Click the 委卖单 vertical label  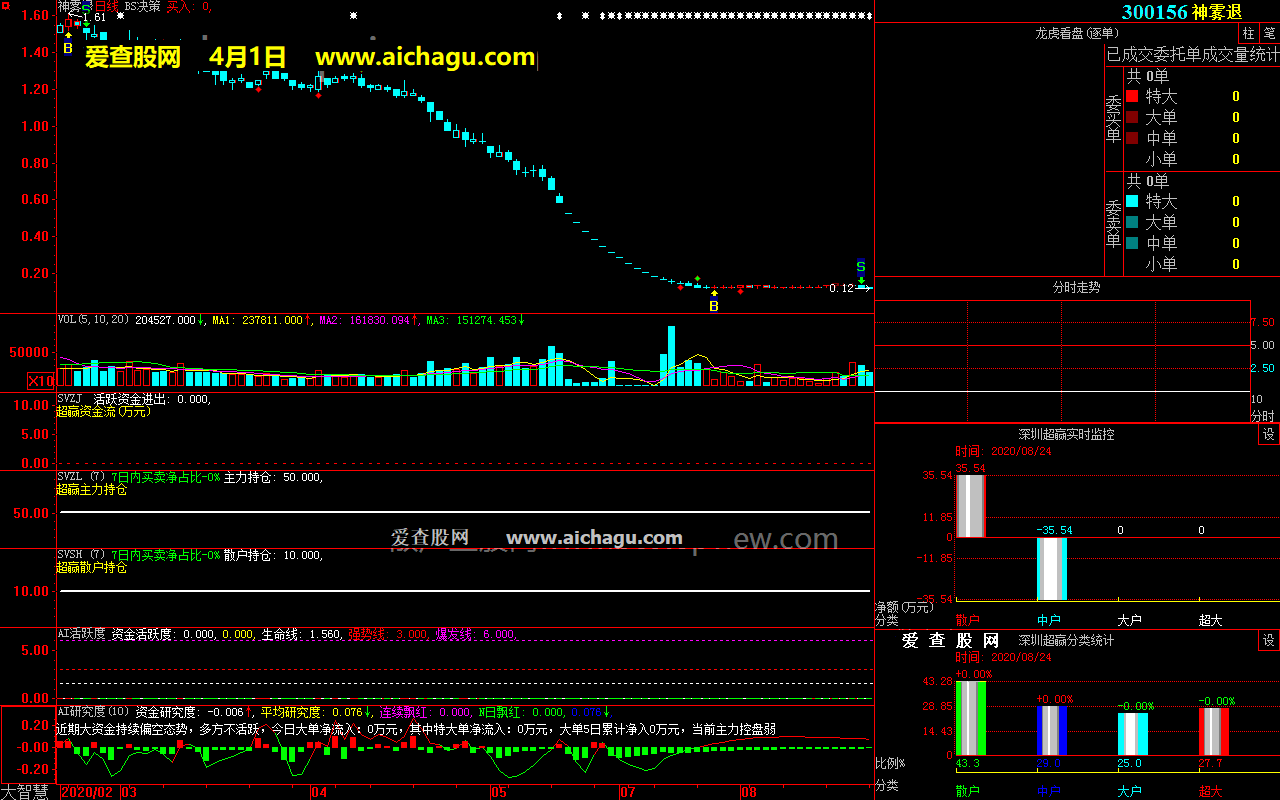[x=1114, y=224]
